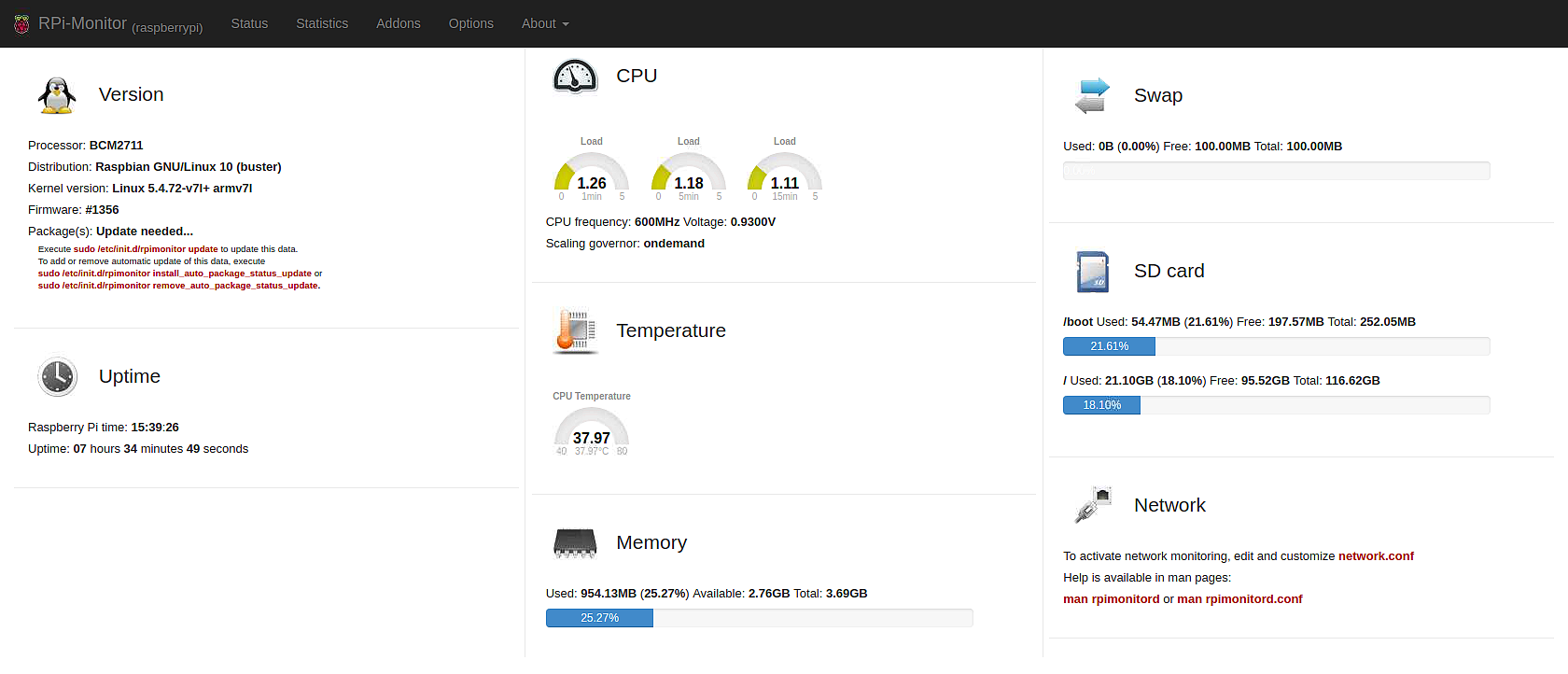The height and width of the screenshot is (674, 1568).
Task: Click the Network section heading
Action: (1169, 505)
